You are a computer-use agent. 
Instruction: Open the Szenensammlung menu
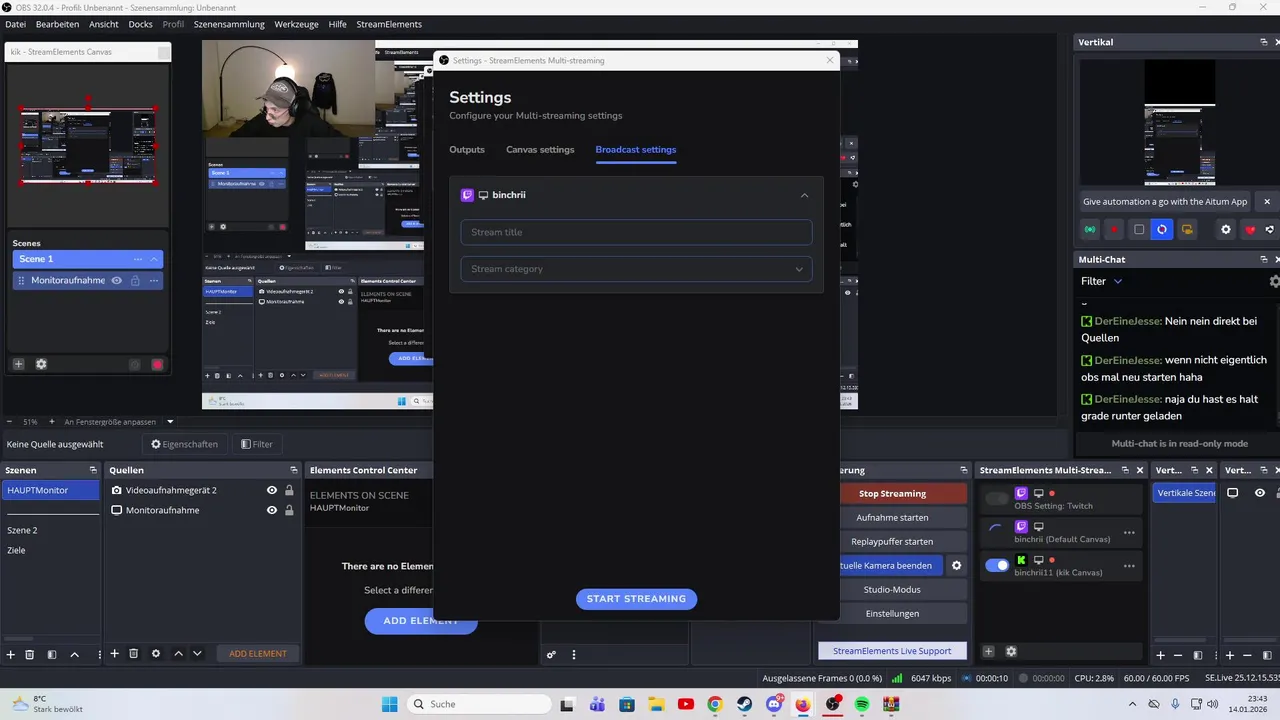[229, 24]
